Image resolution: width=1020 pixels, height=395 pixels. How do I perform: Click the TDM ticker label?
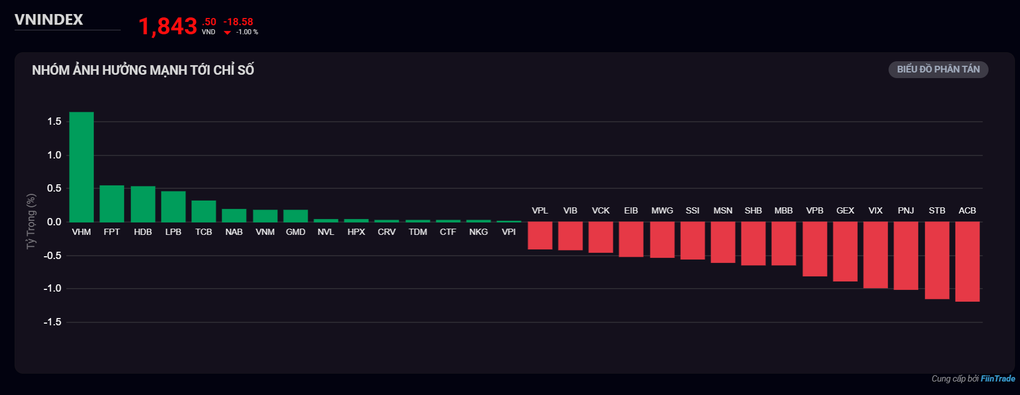click(418, 232)
